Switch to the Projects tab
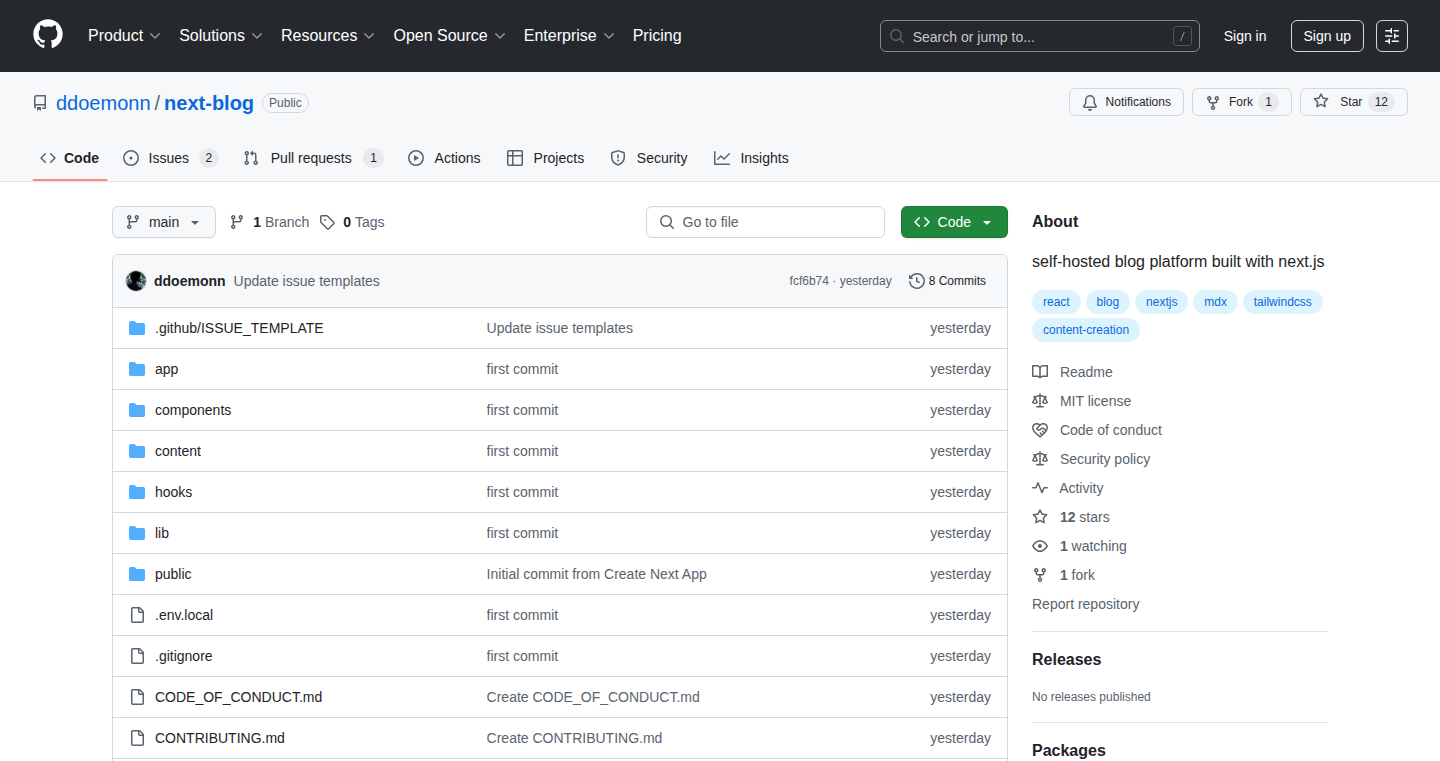The image size is (1440, 761). (x=545, y=158)
